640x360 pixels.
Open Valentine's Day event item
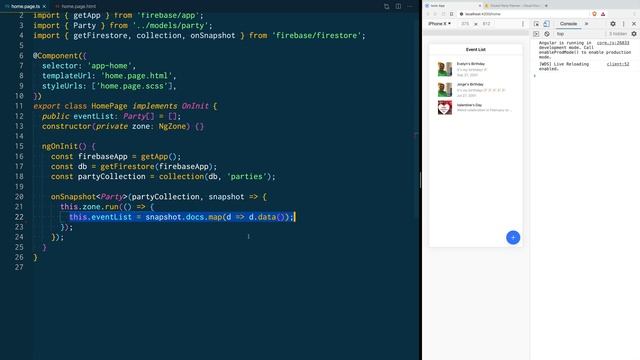[x=476, y=108]
